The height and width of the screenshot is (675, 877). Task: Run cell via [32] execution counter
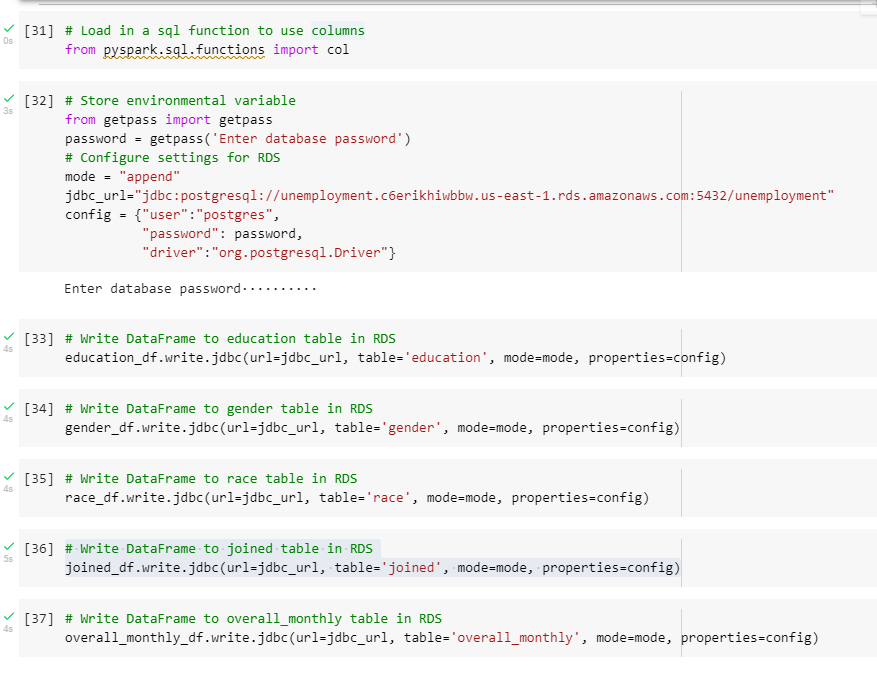click(x=39, y=101)
